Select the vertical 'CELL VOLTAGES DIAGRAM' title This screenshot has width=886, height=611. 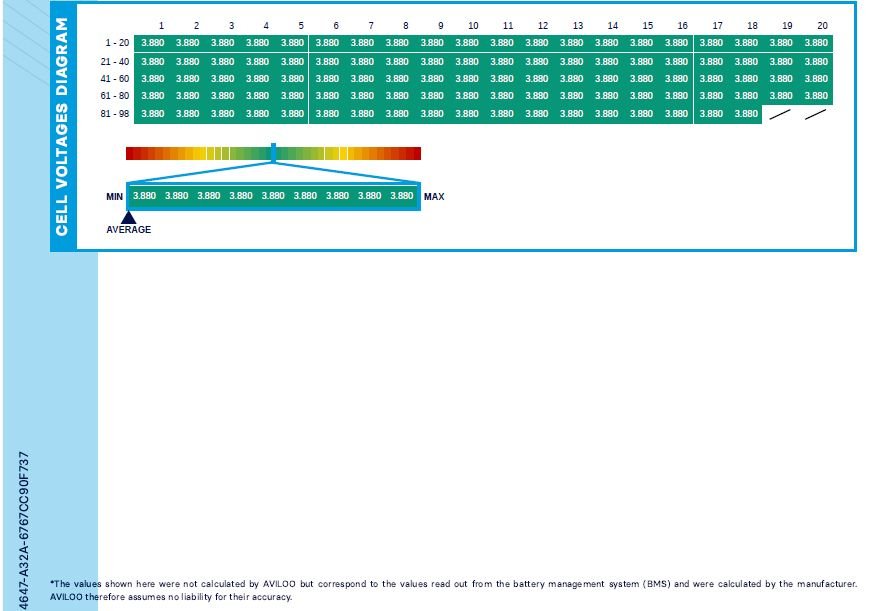tap(62, 126)
